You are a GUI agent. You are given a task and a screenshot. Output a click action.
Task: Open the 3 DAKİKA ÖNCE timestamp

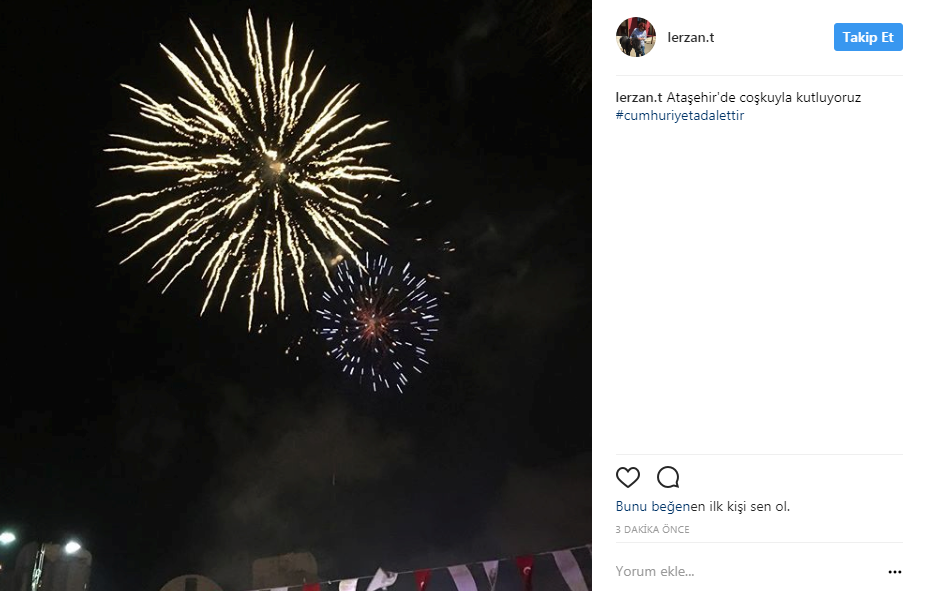click(653, 530)
